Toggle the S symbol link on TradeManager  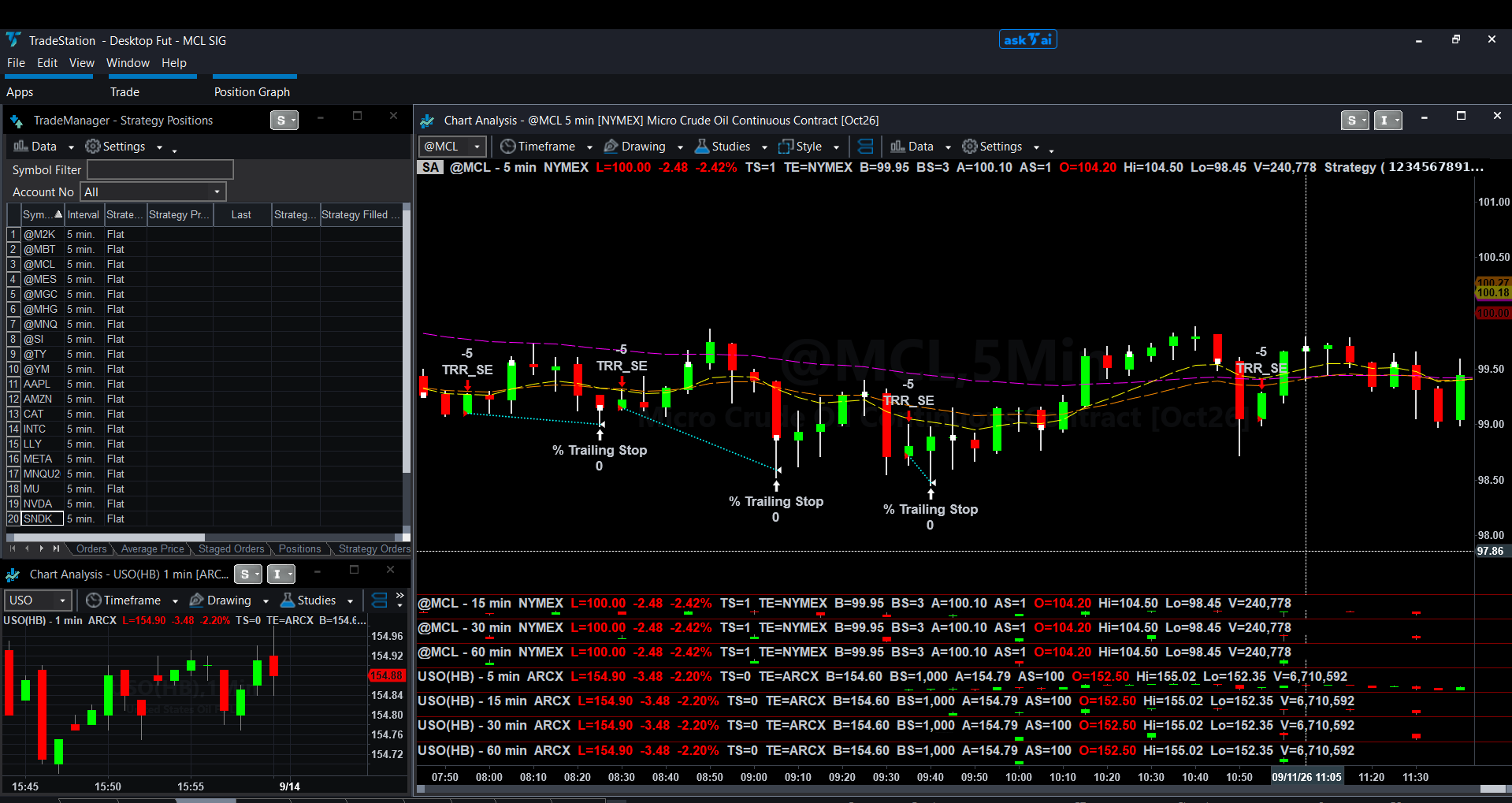coord(284,121)
